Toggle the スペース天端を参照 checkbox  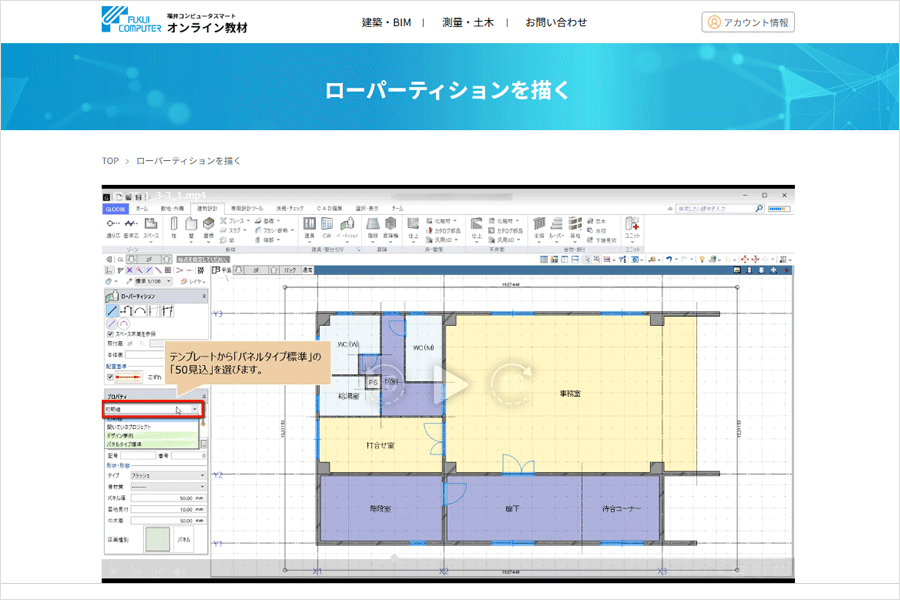pos(111,333)
